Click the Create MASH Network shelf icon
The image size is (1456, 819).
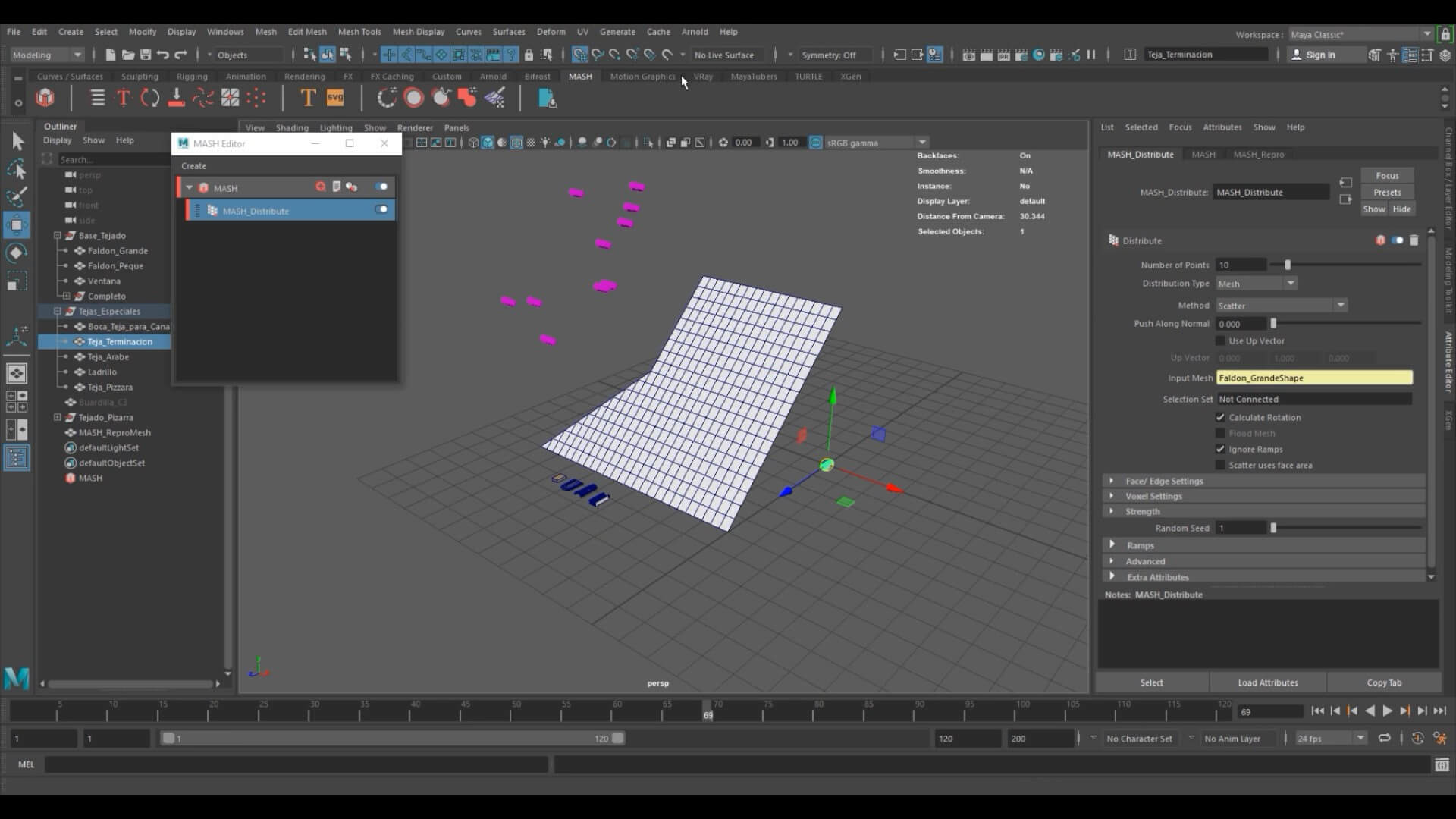[45, 98]
